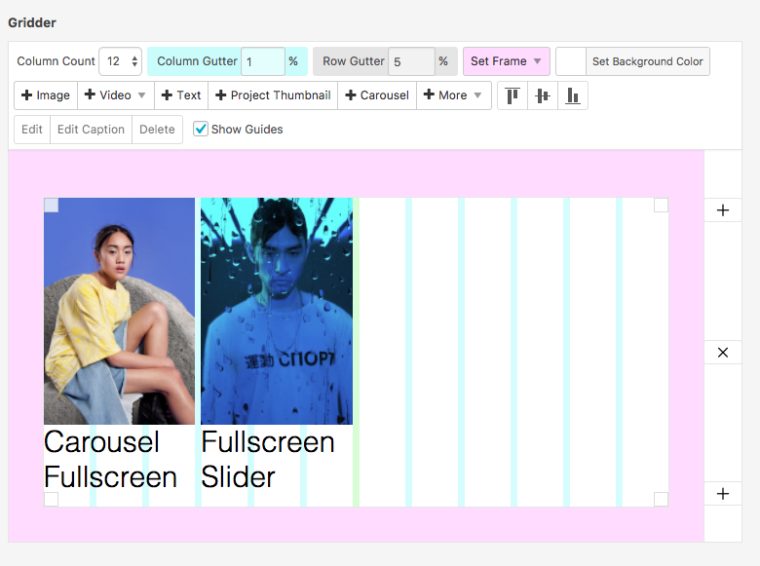Click the align top icon

click(x=512, y=96)
